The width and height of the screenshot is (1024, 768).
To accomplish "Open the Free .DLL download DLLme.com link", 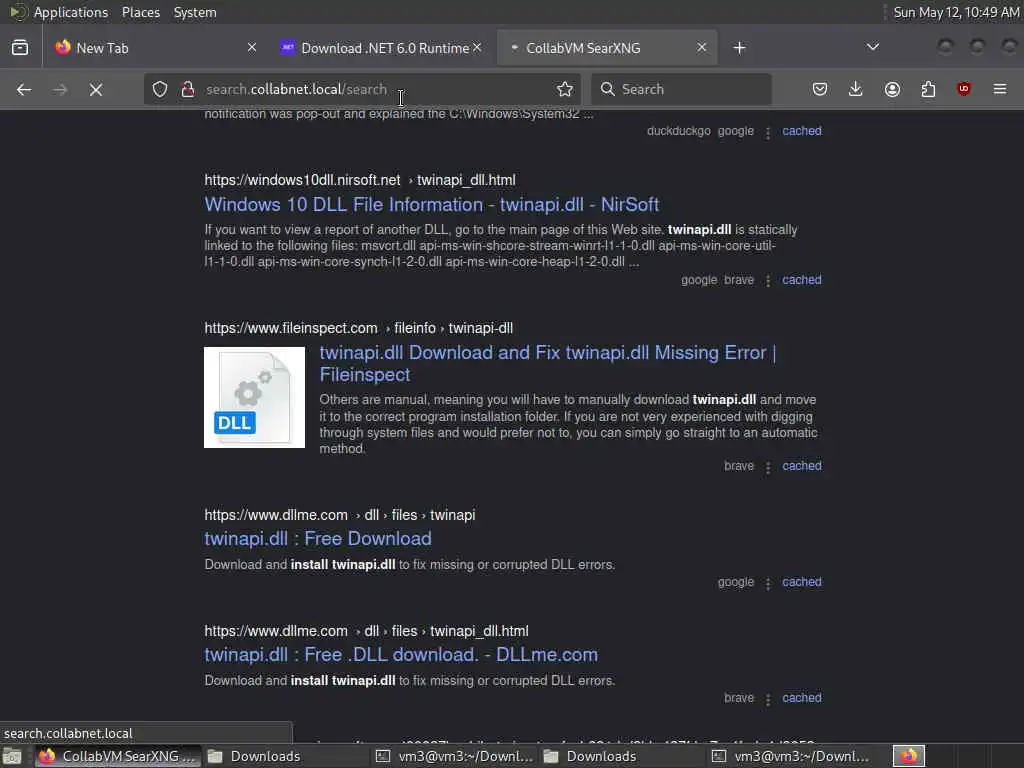I will click(401, 654).
